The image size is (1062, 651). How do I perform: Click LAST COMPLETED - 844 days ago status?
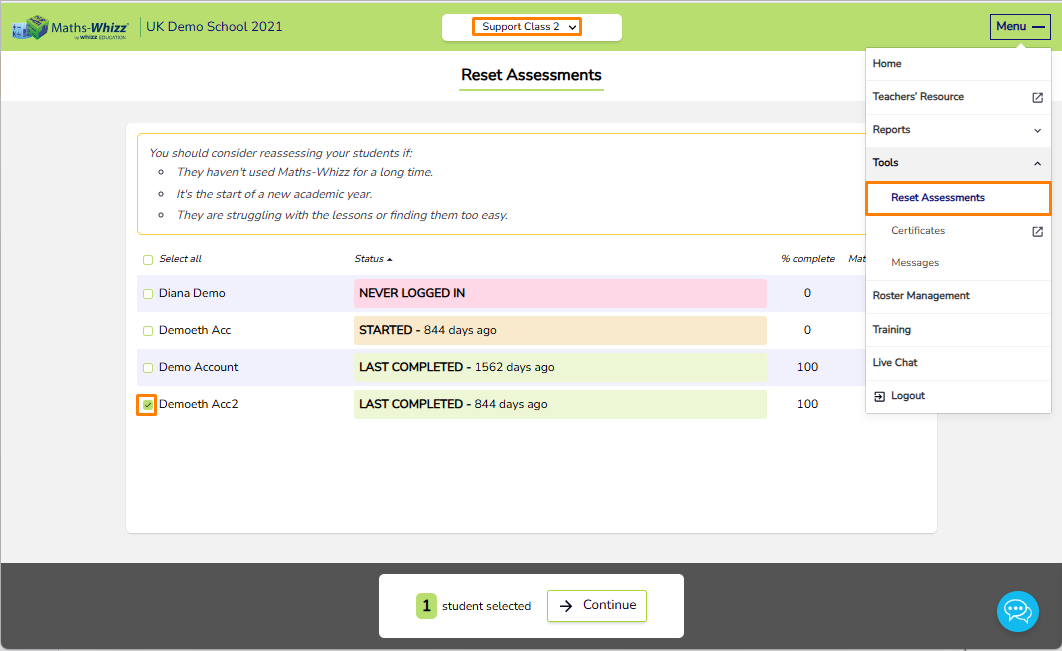pyautogui.click(x=560, y=404)
